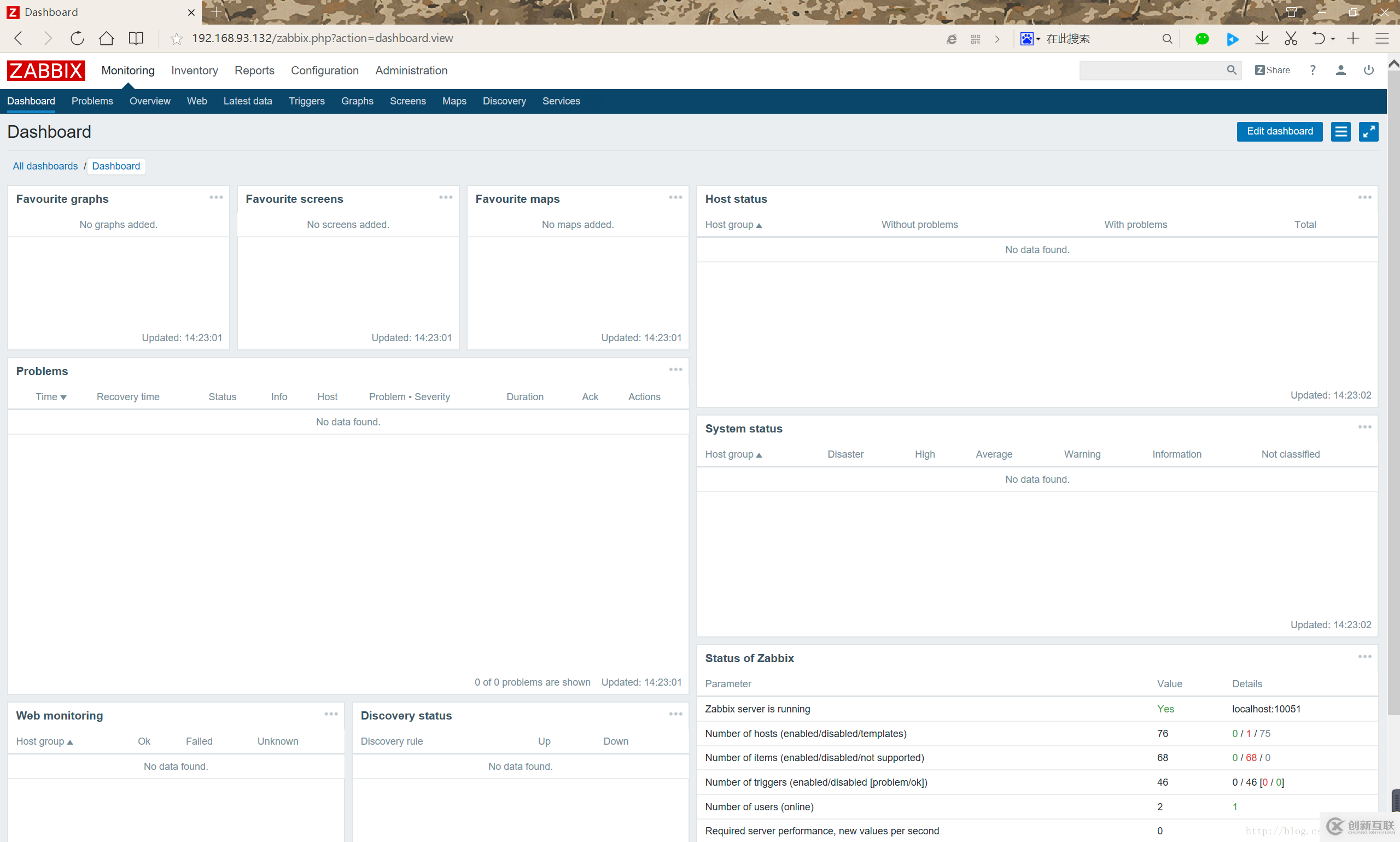Open the All dashboards breadcrumb link
Screen dimensions: 1400x842
(x=45, y=166)
